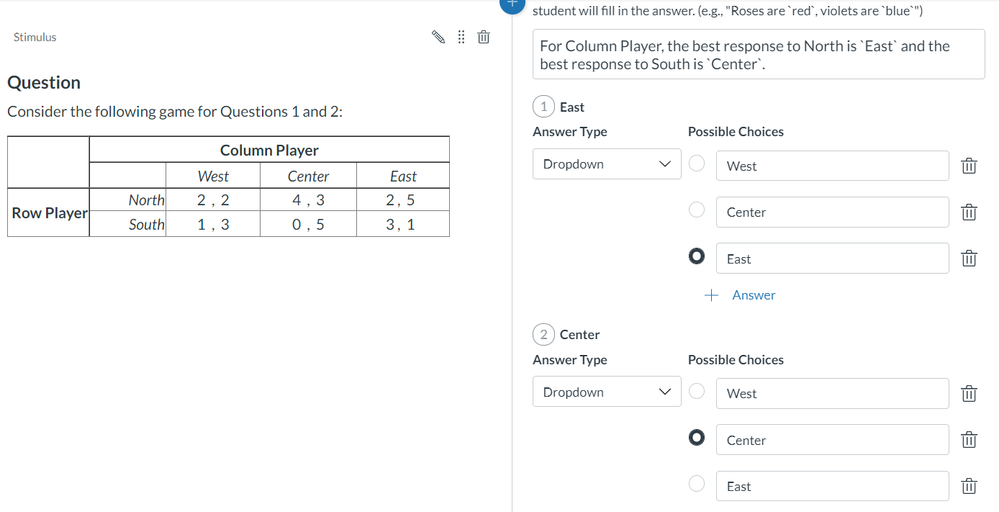Delete the East choice under blank 2
The width and height of the screenshot is (999, 512).
point(968,486)
